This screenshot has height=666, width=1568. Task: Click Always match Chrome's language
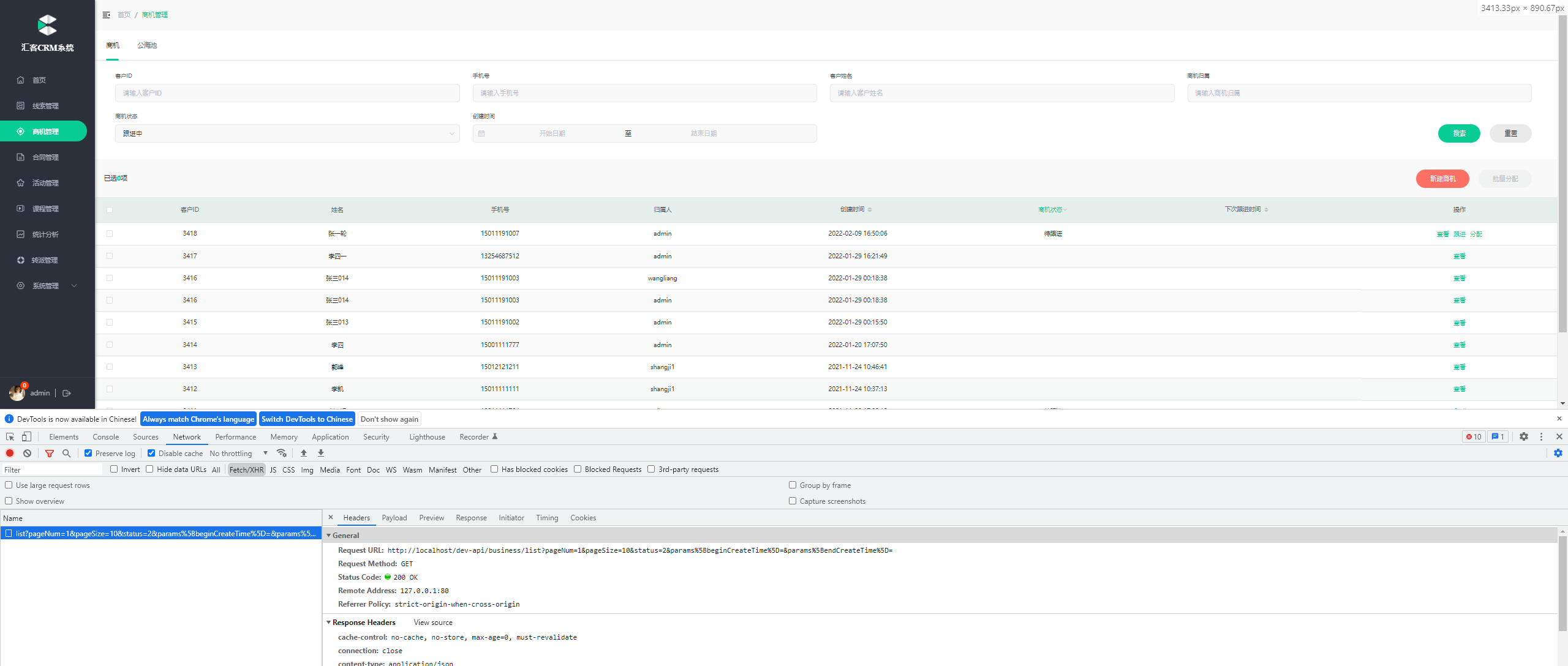[198, 419]
